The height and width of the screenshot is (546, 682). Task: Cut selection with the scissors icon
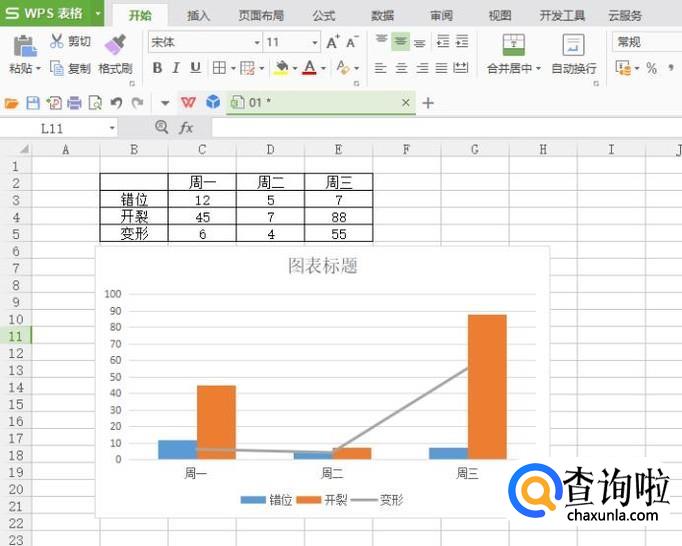click(x=57, y=41)
